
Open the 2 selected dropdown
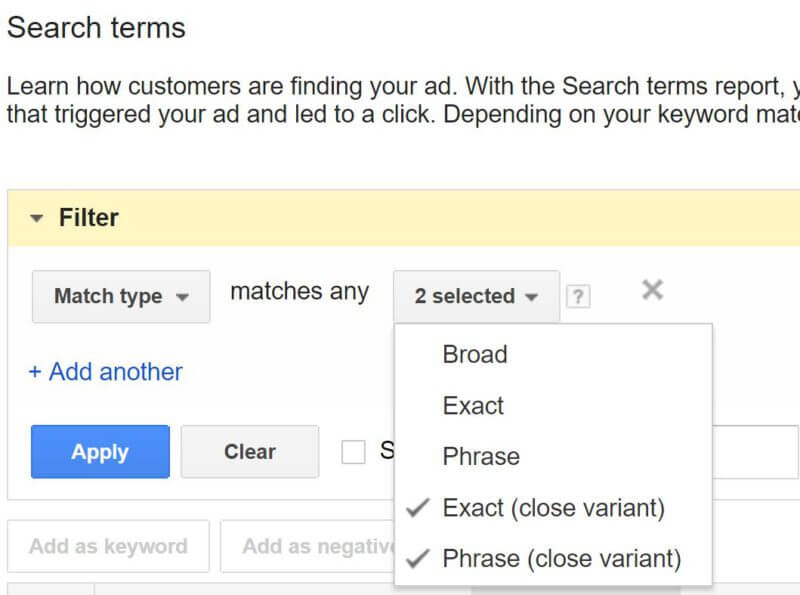click(x=477, y=296)
